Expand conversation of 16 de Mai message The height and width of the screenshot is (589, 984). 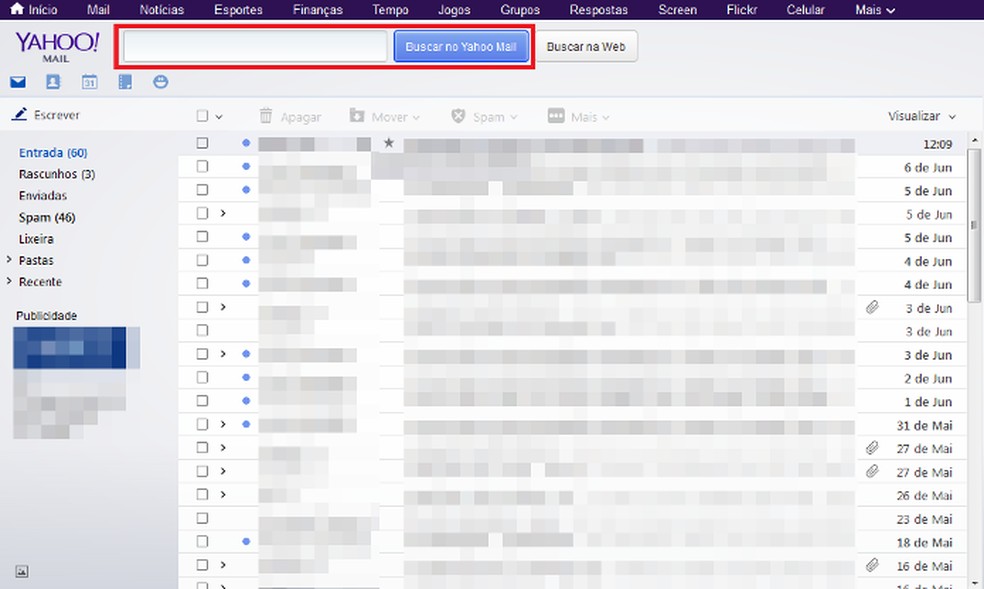223,565
